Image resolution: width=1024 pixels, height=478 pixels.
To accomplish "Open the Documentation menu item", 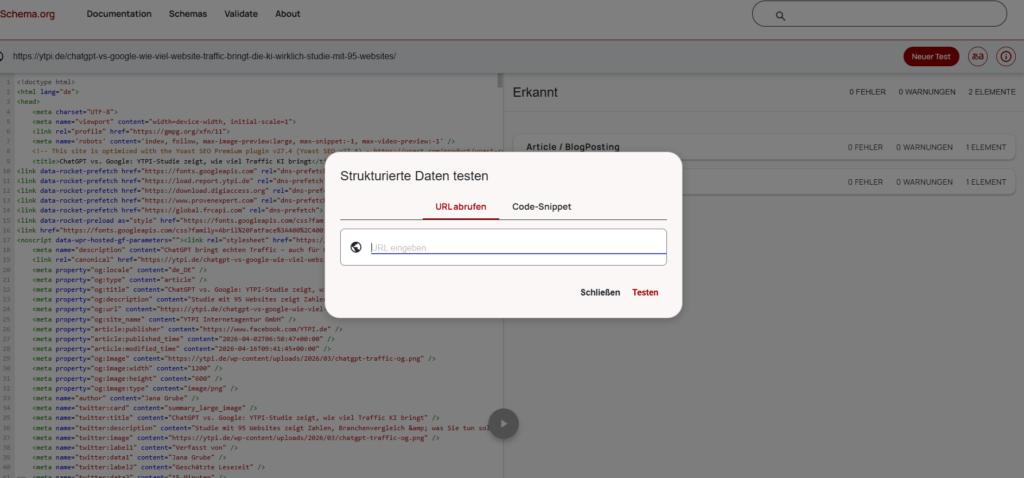I will [x=119, y=14].
